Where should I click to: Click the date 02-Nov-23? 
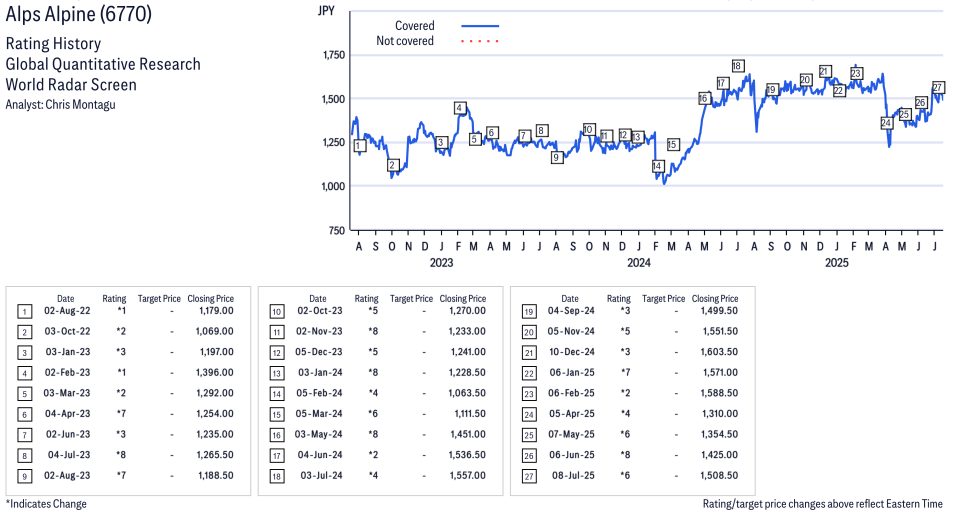coord(319,331)
